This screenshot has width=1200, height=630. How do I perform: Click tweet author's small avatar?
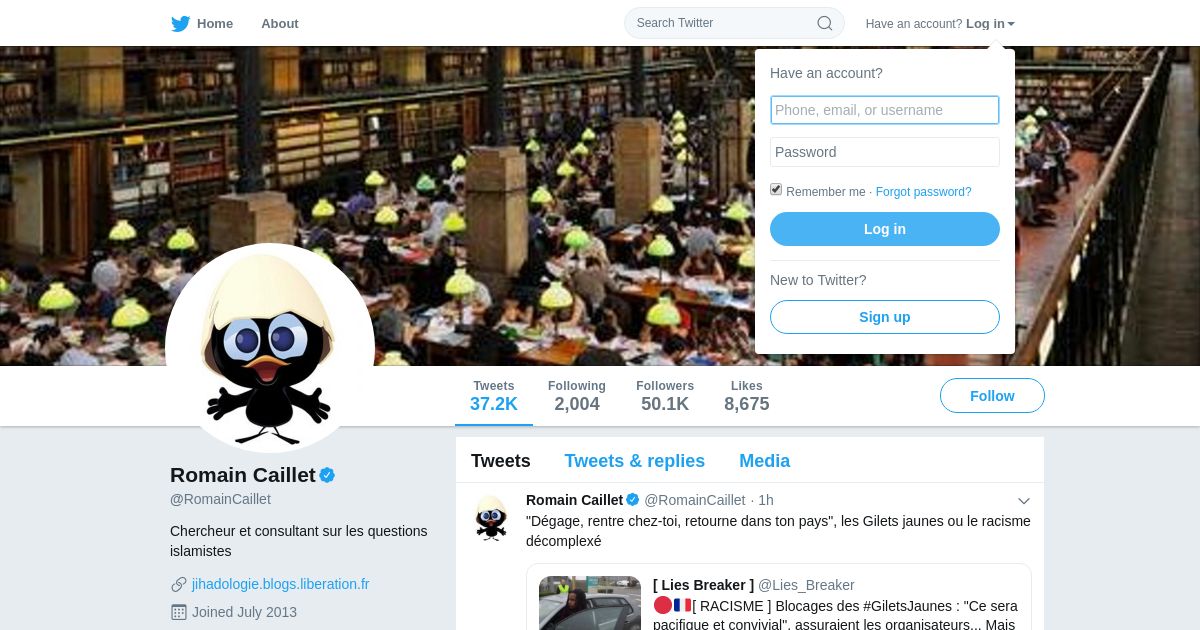click(490, 517)
